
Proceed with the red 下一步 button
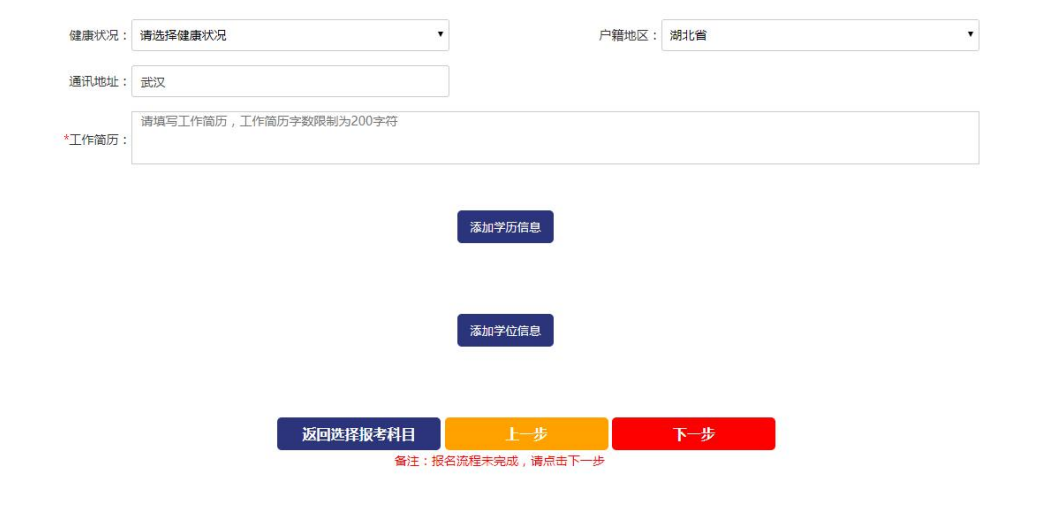[693, 434]
